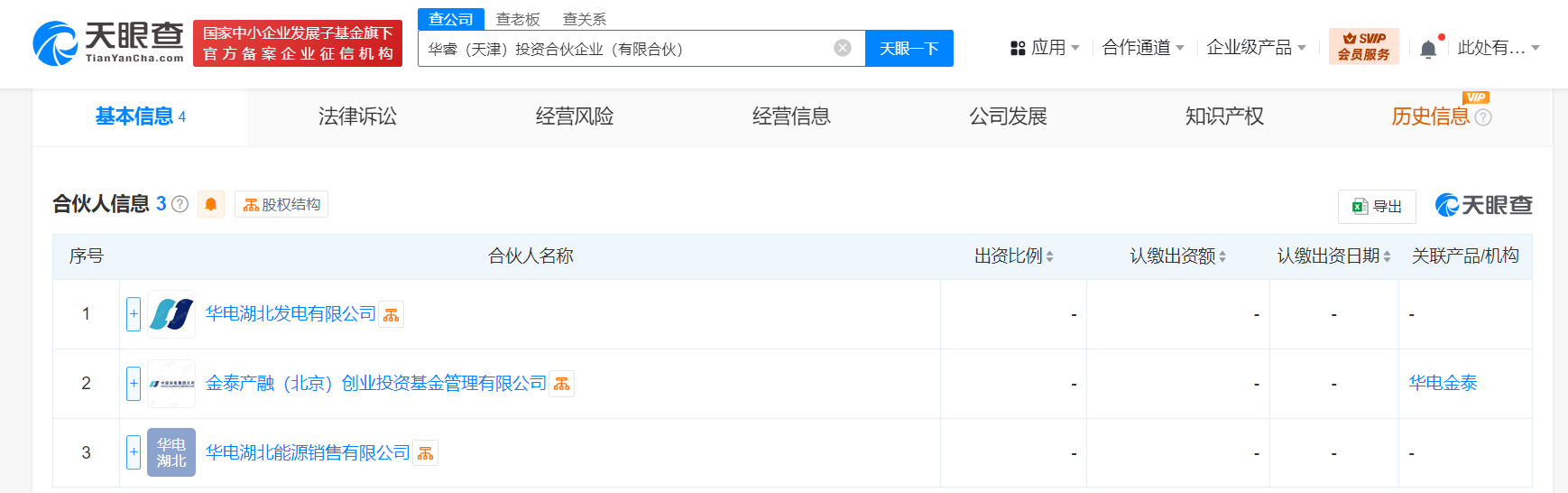Select the 历史信息 VIP tab
Screen dimensions: 1568x493
[x=1430, y=116]
